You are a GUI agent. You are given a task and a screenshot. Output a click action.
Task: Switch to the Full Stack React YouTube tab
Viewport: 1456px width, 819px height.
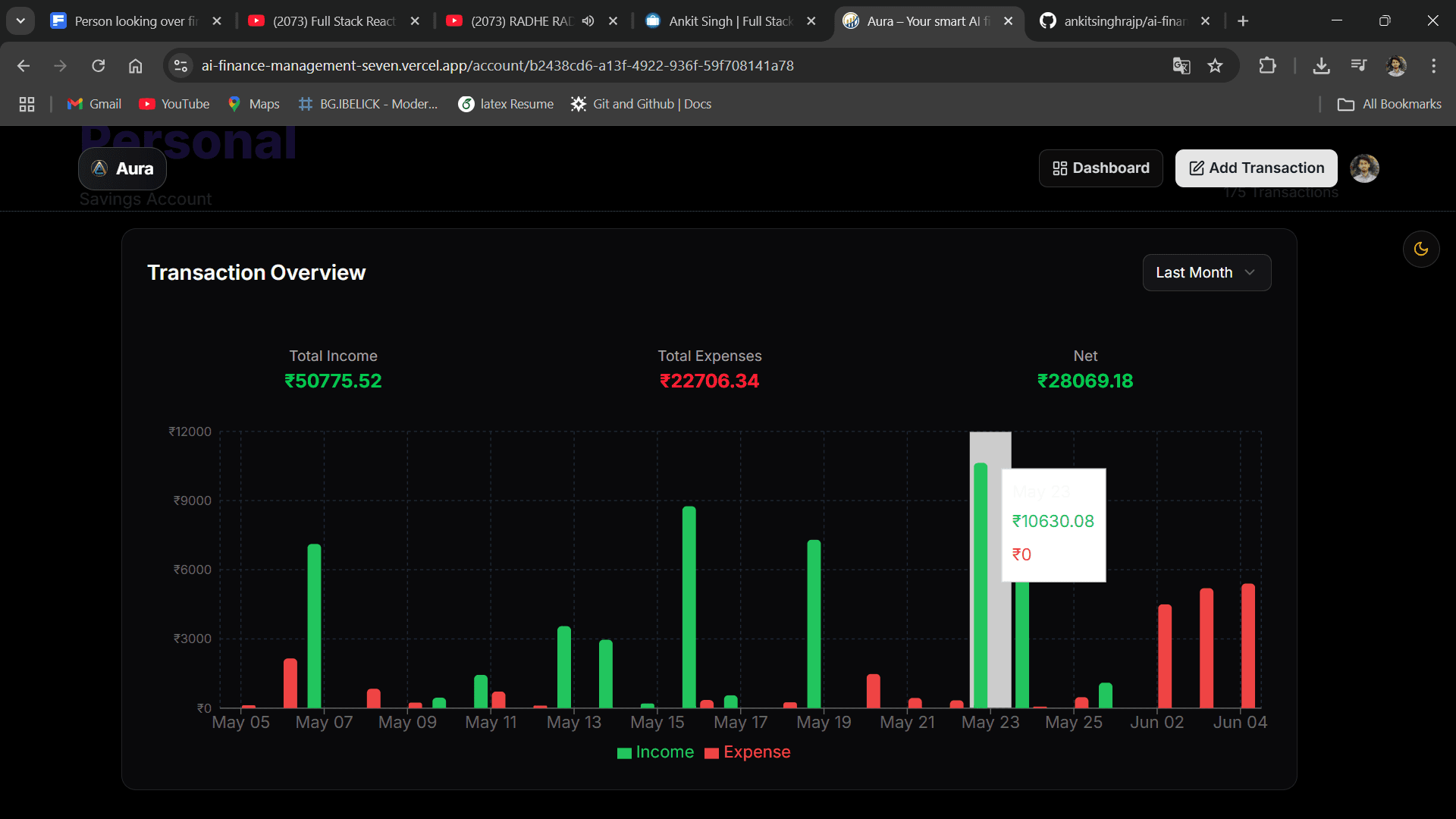click(x=334, y=21)
